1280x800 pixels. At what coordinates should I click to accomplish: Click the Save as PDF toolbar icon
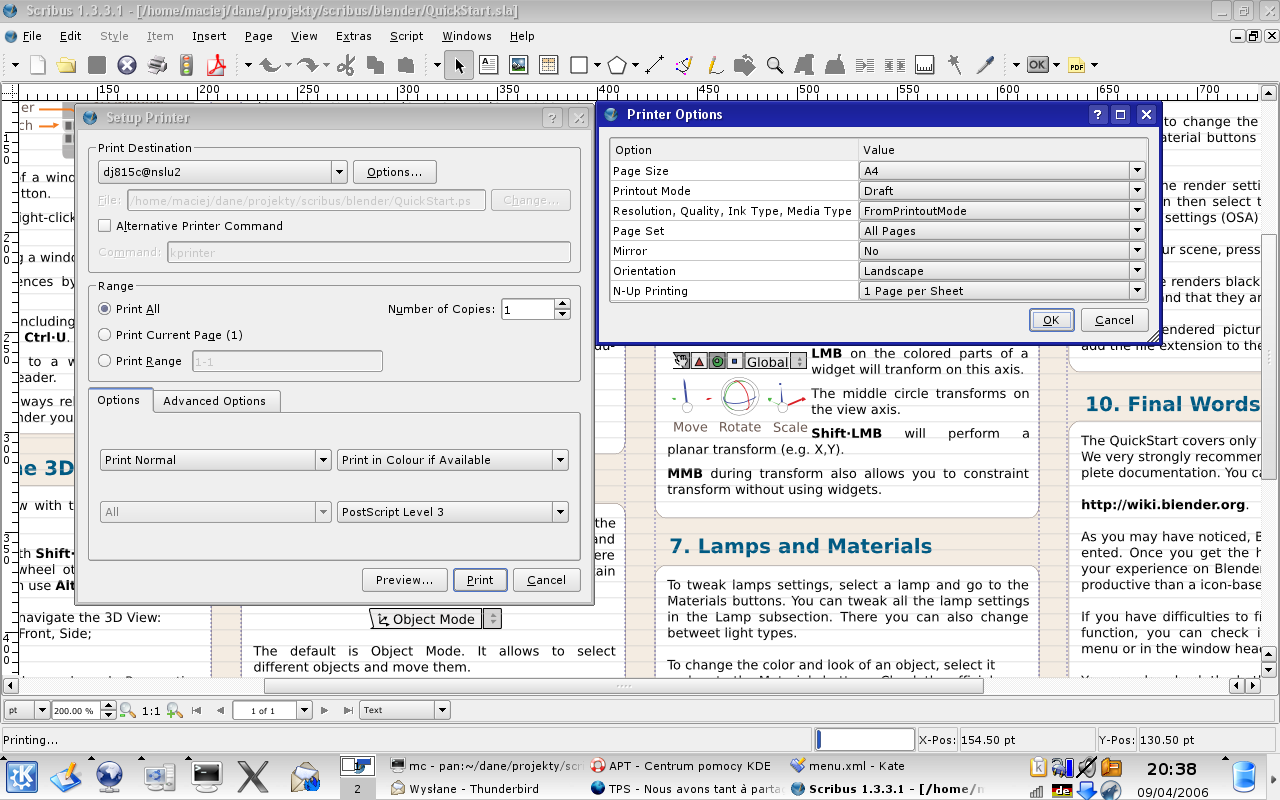tap(216, 66)
